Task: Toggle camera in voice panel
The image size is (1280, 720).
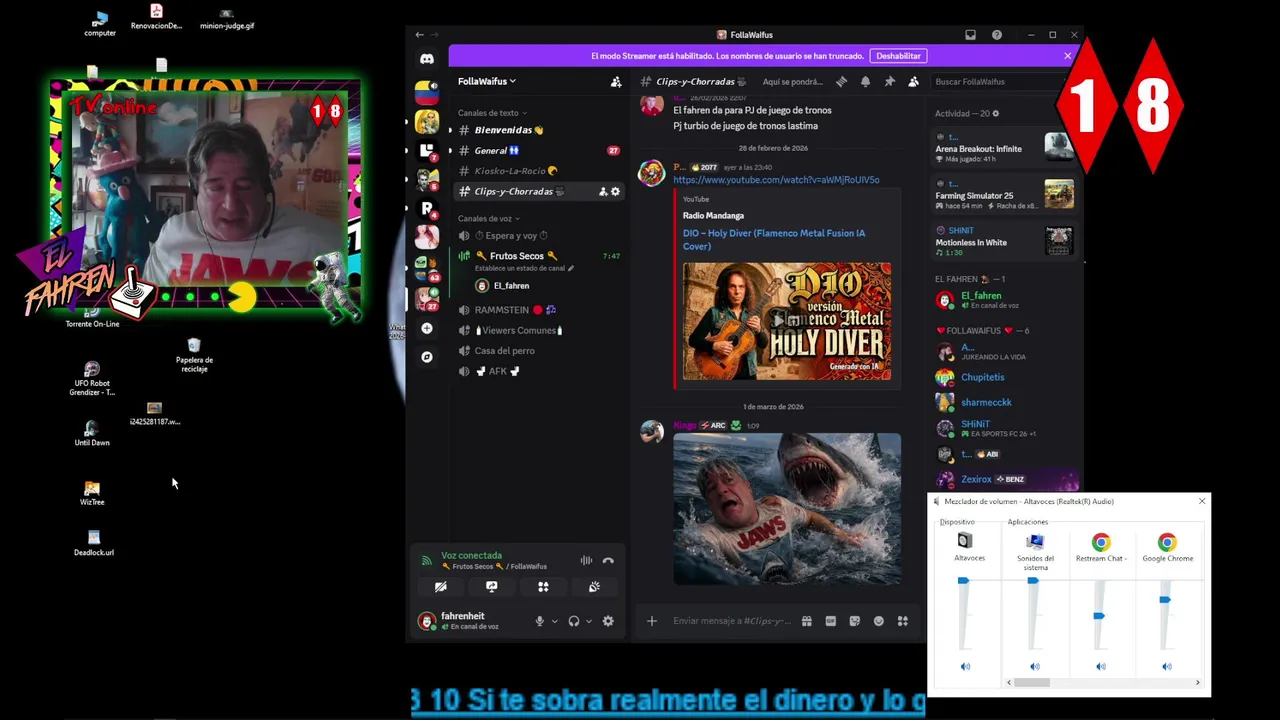Action: [440, 587]
